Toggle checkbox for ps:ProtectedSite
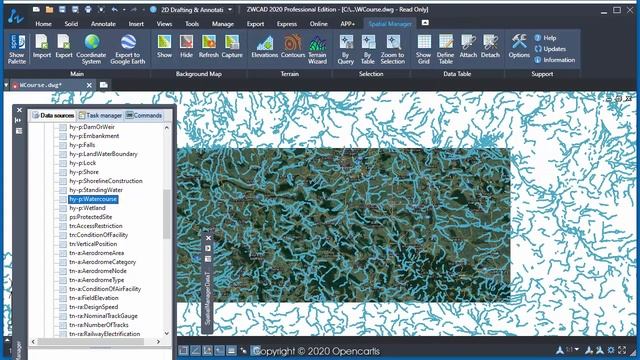640x360 pixels. tap(63, 217)
